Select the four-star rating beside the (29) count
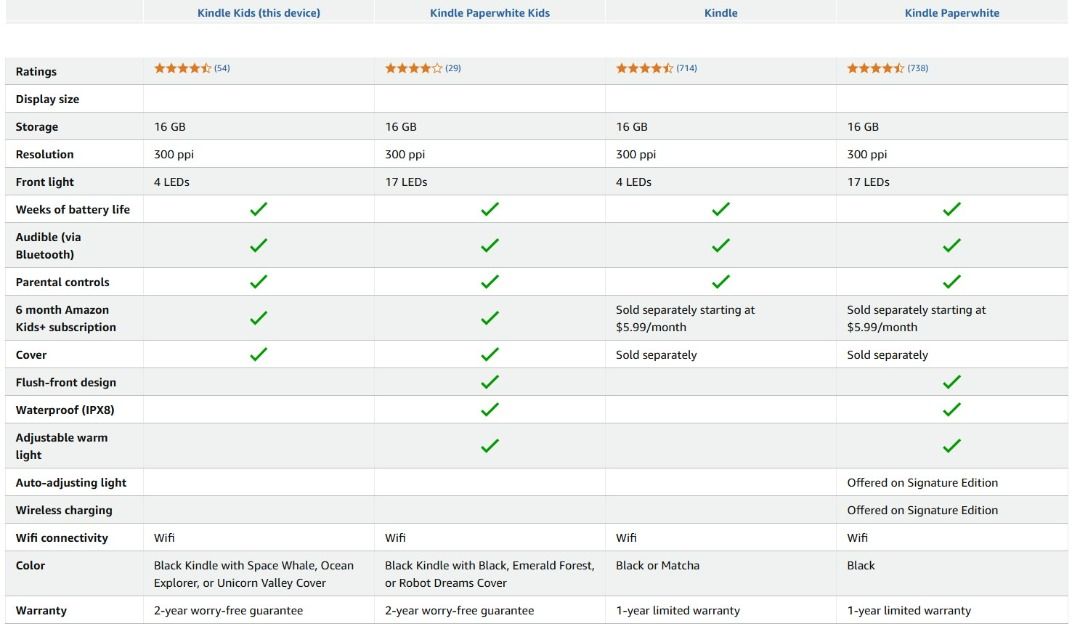The height and width of the screenshot is (624, 1080). pyautogui.click(x=413, y=68)
